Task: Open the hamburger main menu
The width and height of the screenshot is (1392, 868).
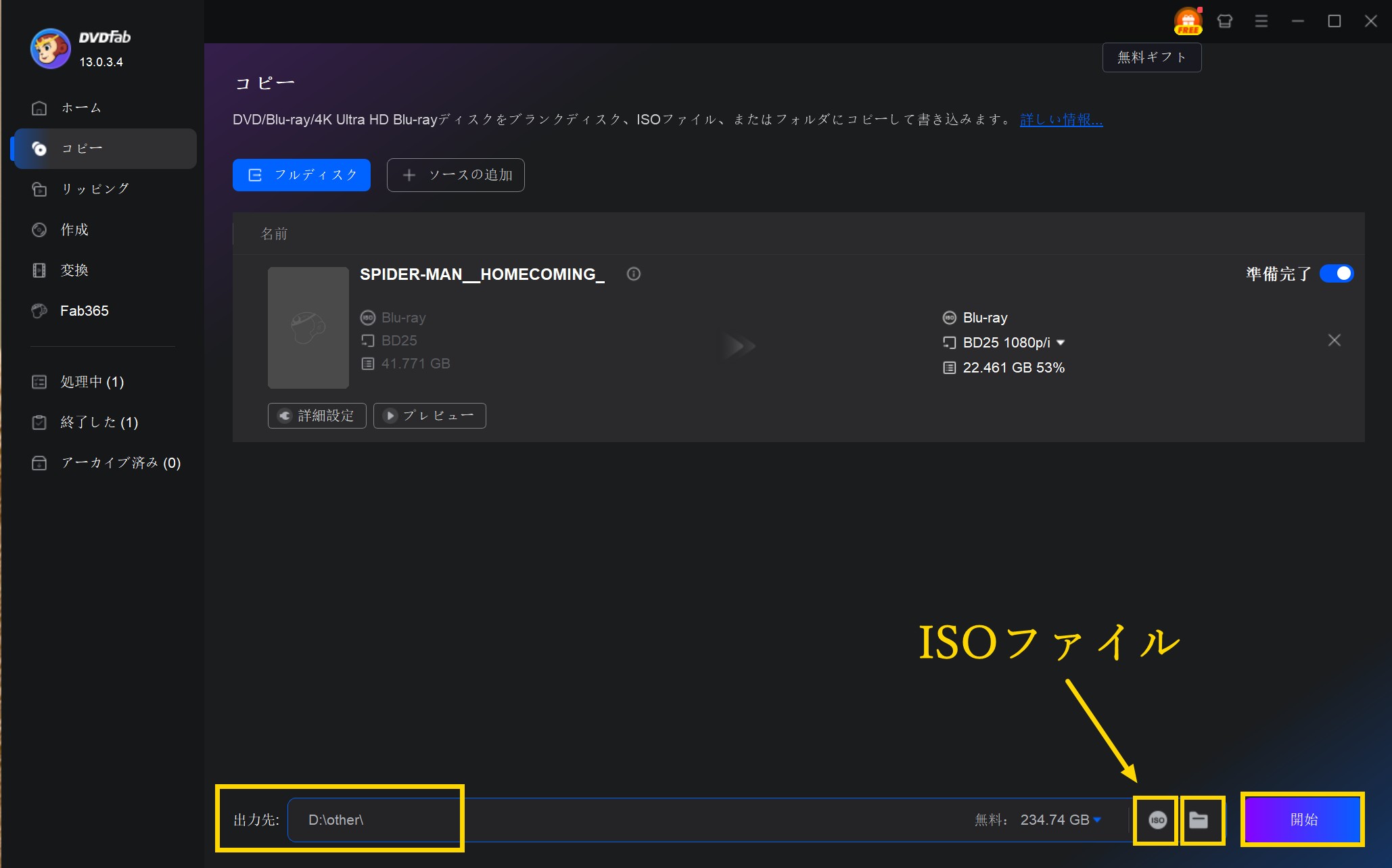Action: (x=1261, y=21)
